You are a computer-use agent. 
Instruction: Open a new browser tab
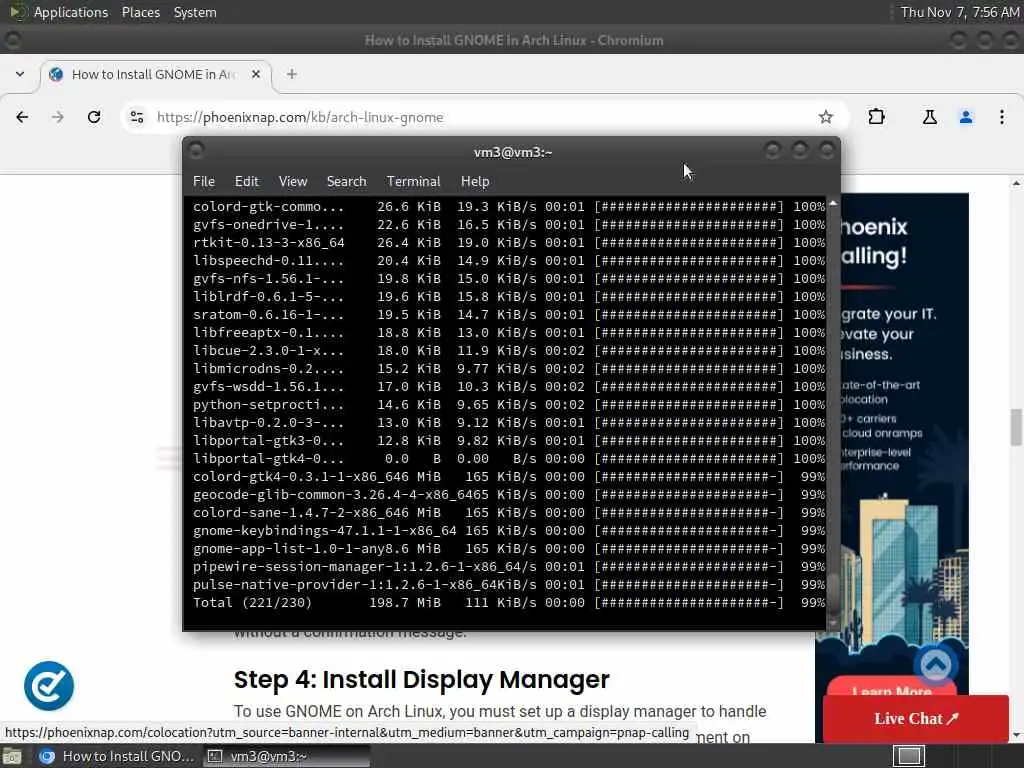[292, 74]
